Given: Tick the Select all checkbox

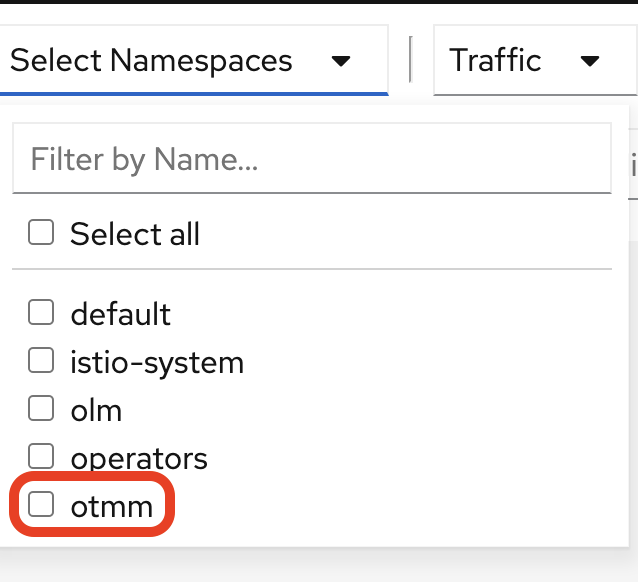Looking at the screenshot, I should (x=40, y=233).
